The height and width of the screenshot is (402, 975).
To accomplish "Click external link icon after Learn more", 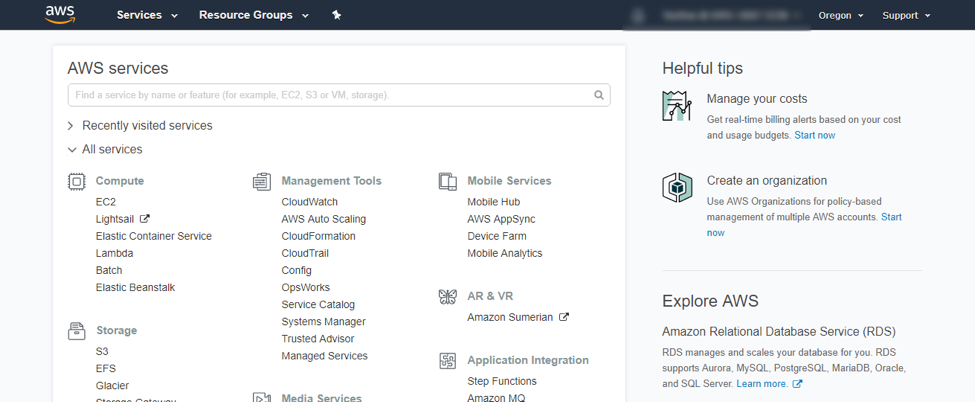I will pos(797,384).
